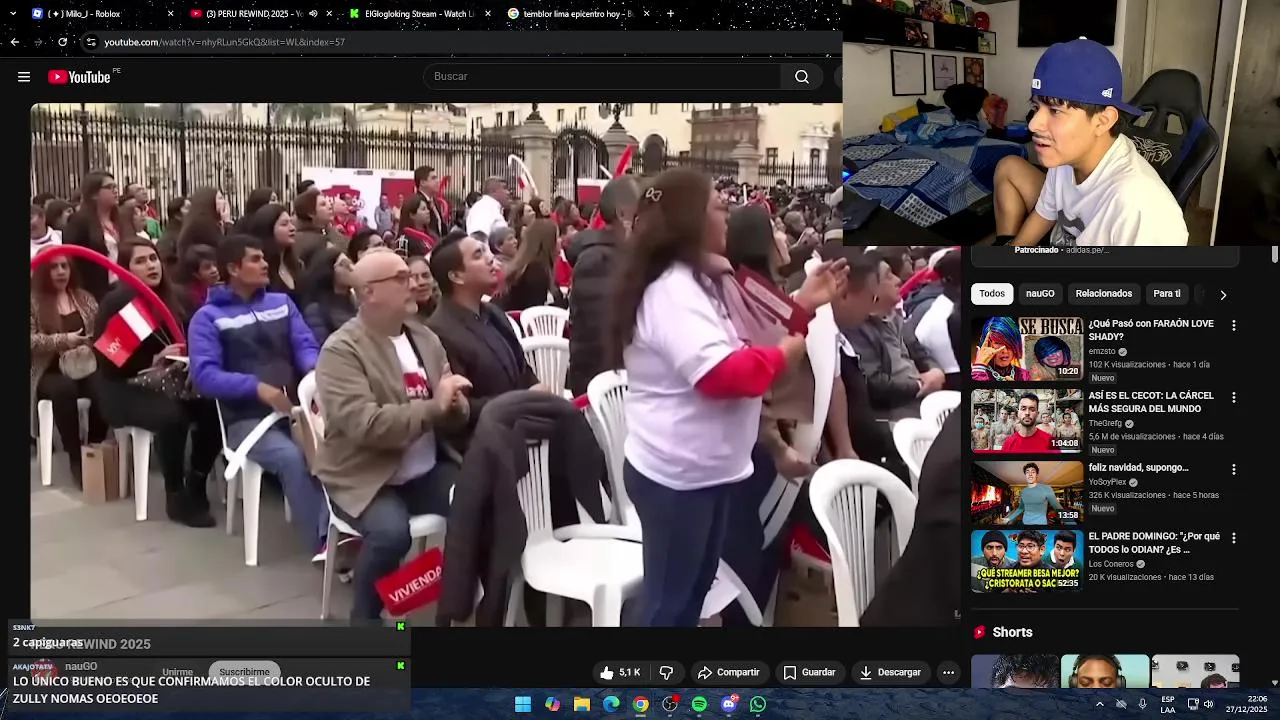Open options for feliz navidad video
This screenshot has height=720, width=1280.
pos(1233,469)
